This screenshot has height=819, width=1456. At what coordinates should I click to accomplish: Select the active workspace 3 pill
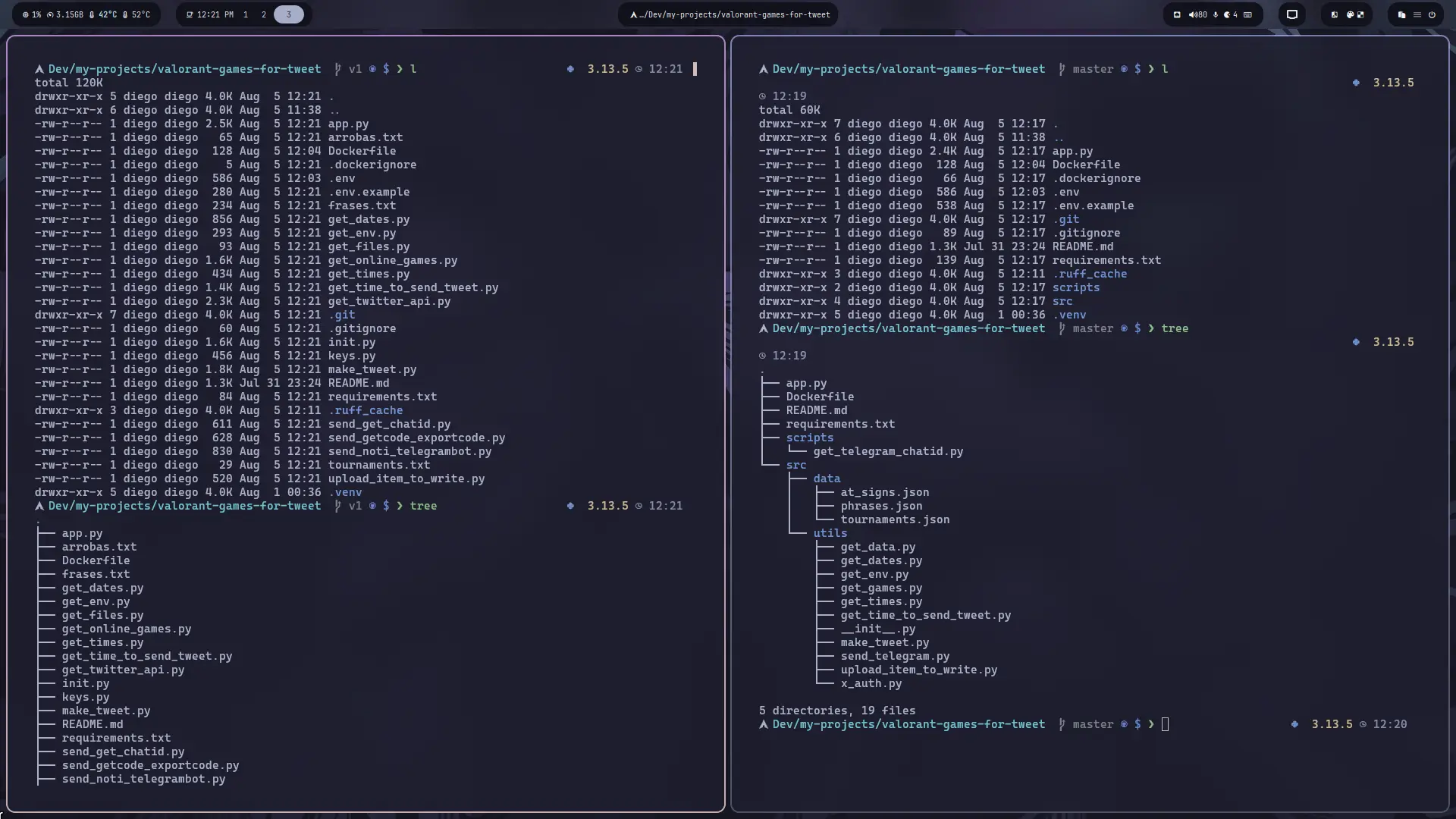point(289,14)
